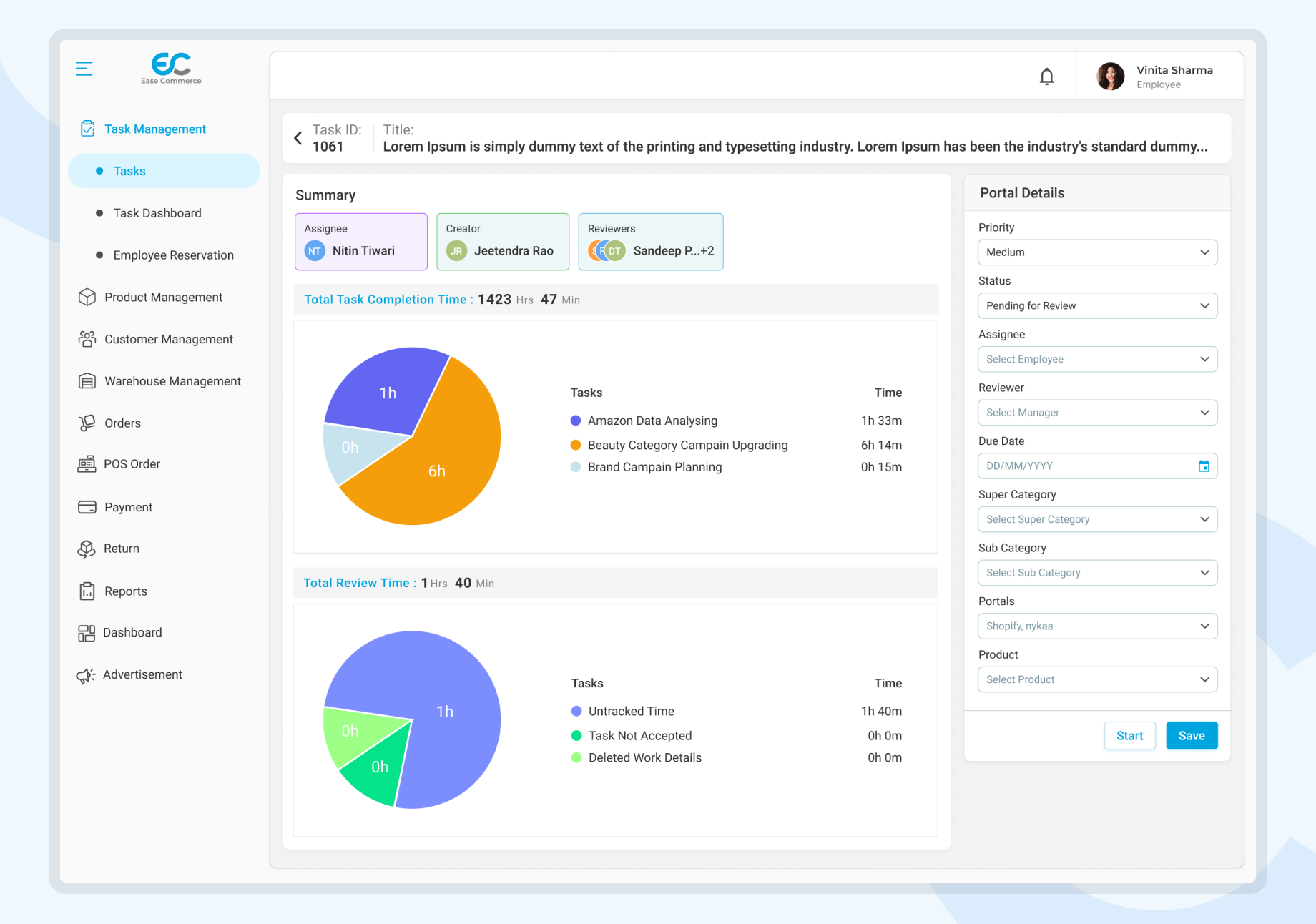Select Tasks in the sidebar

tap(164, 171)
